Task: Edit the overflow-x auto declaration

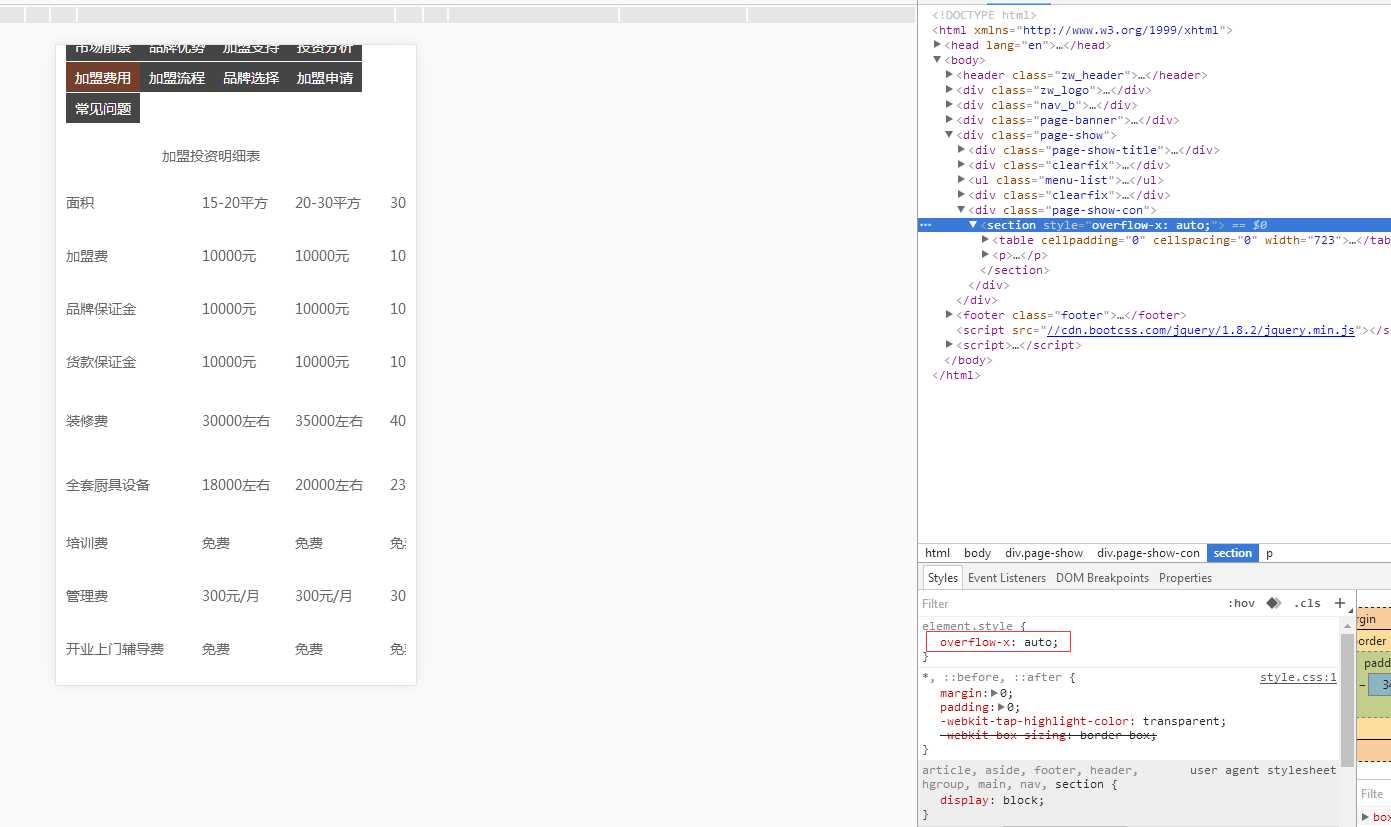Action: [998, 642]
